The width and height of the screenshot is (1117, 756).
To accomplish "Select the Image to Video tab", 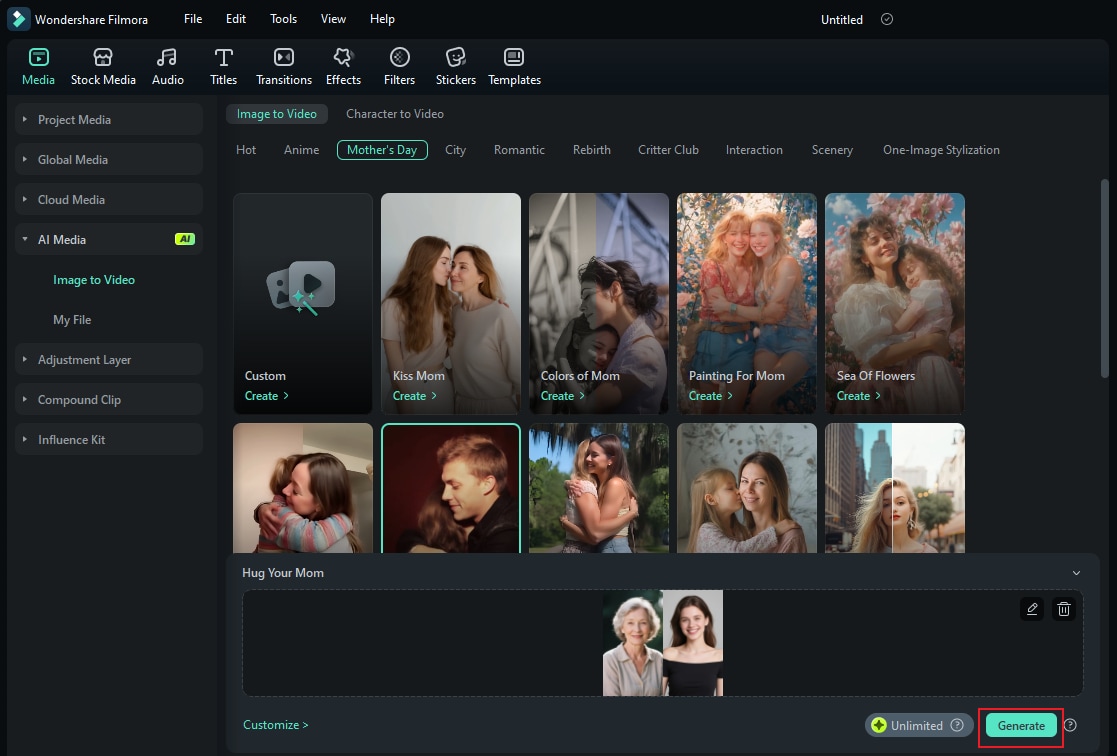I will [x=276, y=114].
